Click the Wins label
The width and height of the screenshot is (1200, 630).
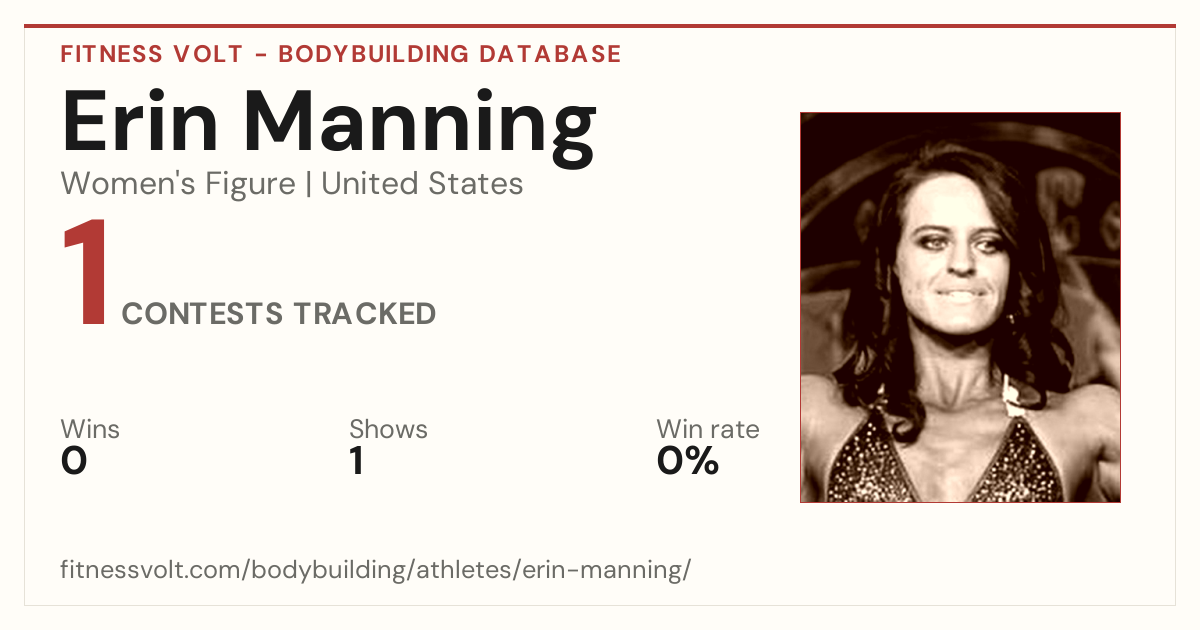(90, 430)
